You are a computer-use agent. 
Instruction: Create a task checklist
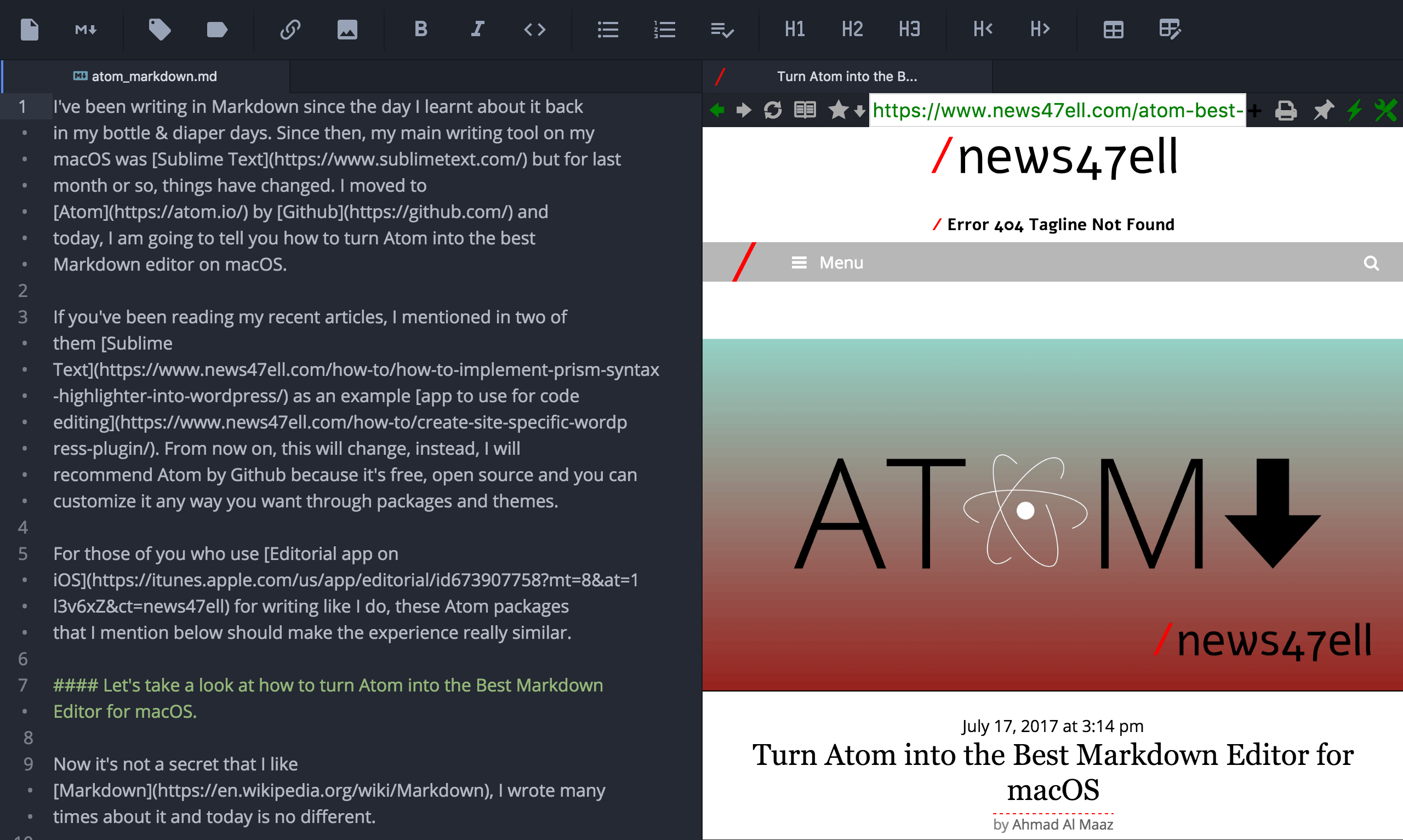(x=722, y=30)
